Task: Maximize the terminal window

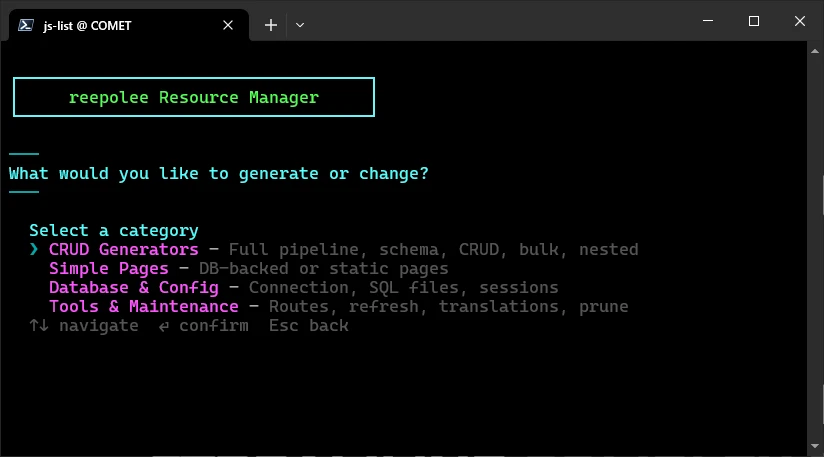Action: click(754, 21)
